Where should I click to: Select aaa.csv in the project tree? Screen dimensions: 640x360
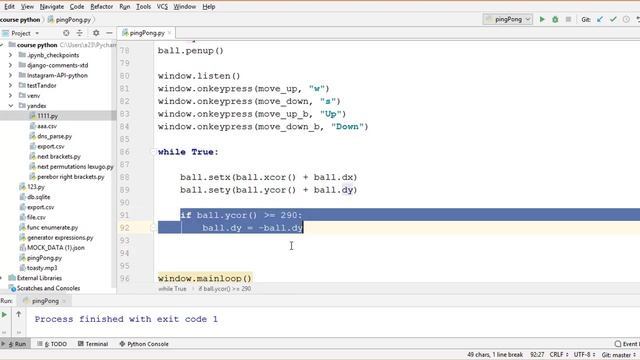[x=47, y=126]
